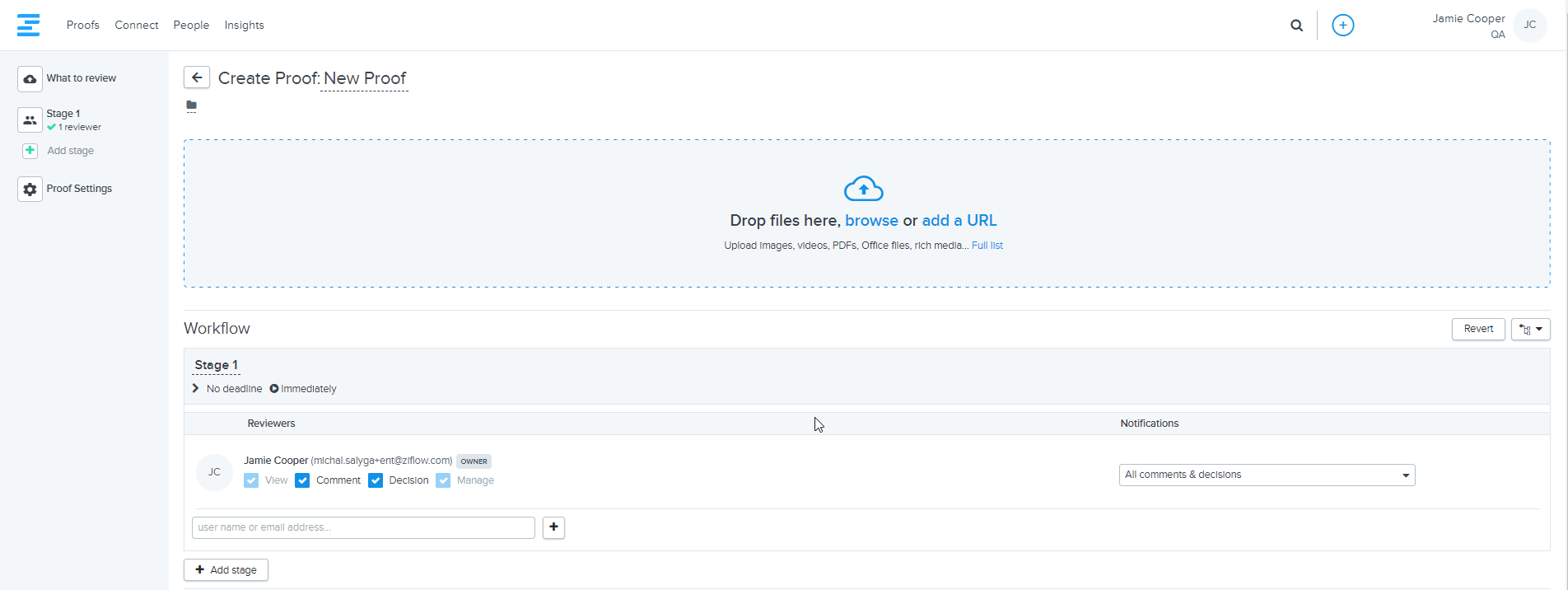Select the folder icon under the title
1568x590 pixels.
point(191,105)
